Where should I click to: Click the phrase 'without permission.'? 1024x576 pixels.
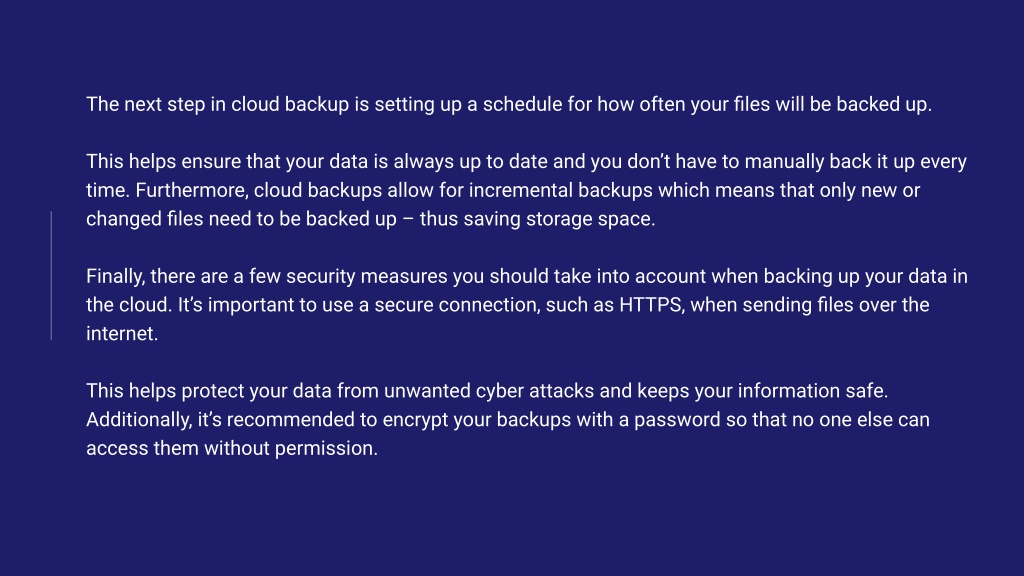click(291, 449)
